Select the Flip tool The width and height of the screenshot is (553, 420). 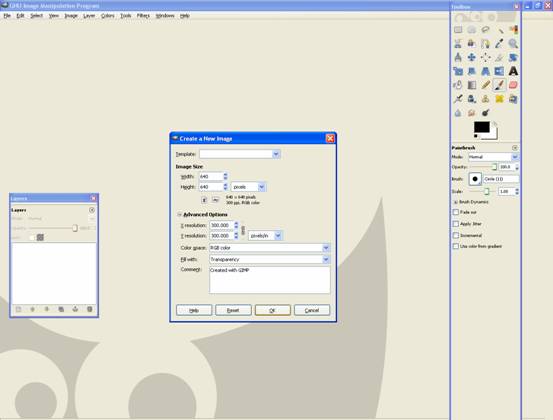point(499,71)
